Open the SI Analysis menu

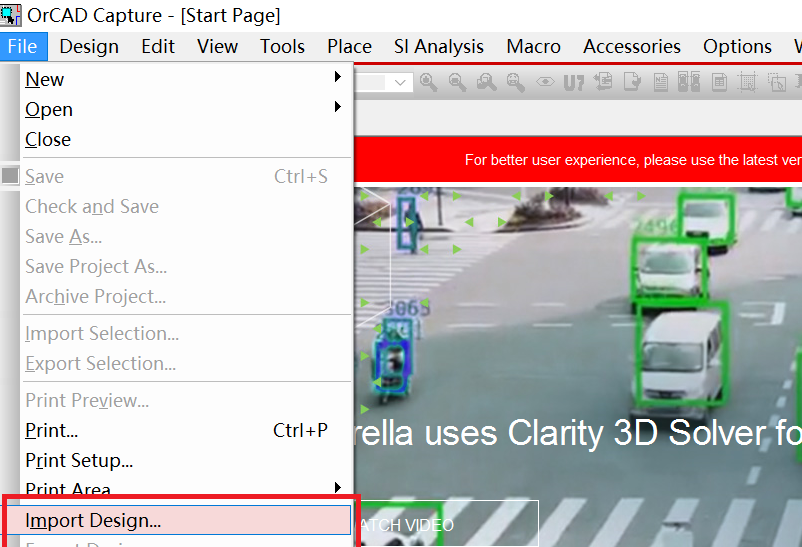(x=439, y=46)
